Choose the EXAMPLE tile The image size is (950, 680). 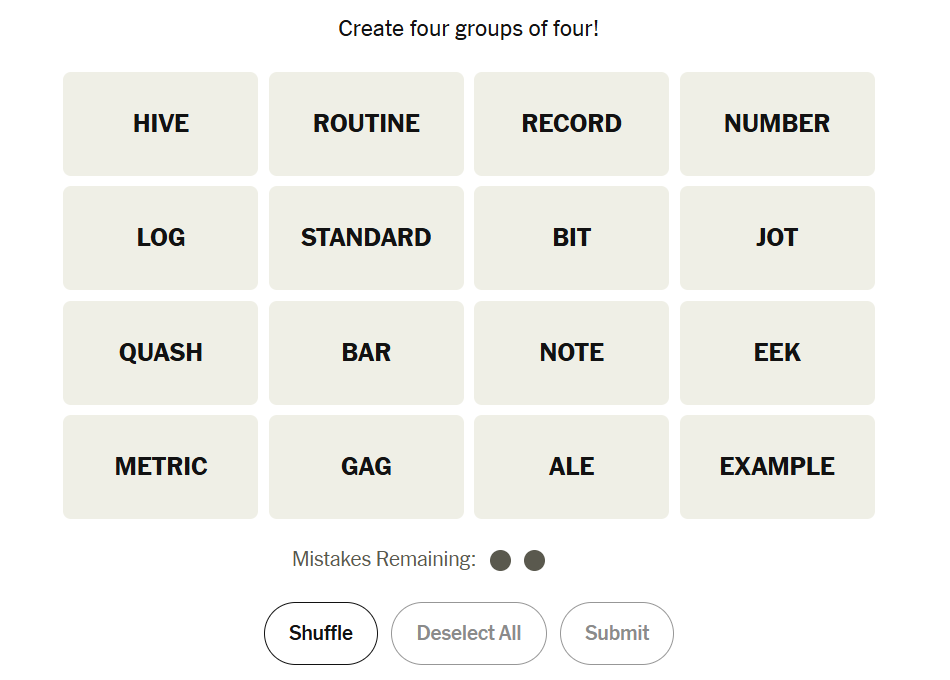pos(777,467)
